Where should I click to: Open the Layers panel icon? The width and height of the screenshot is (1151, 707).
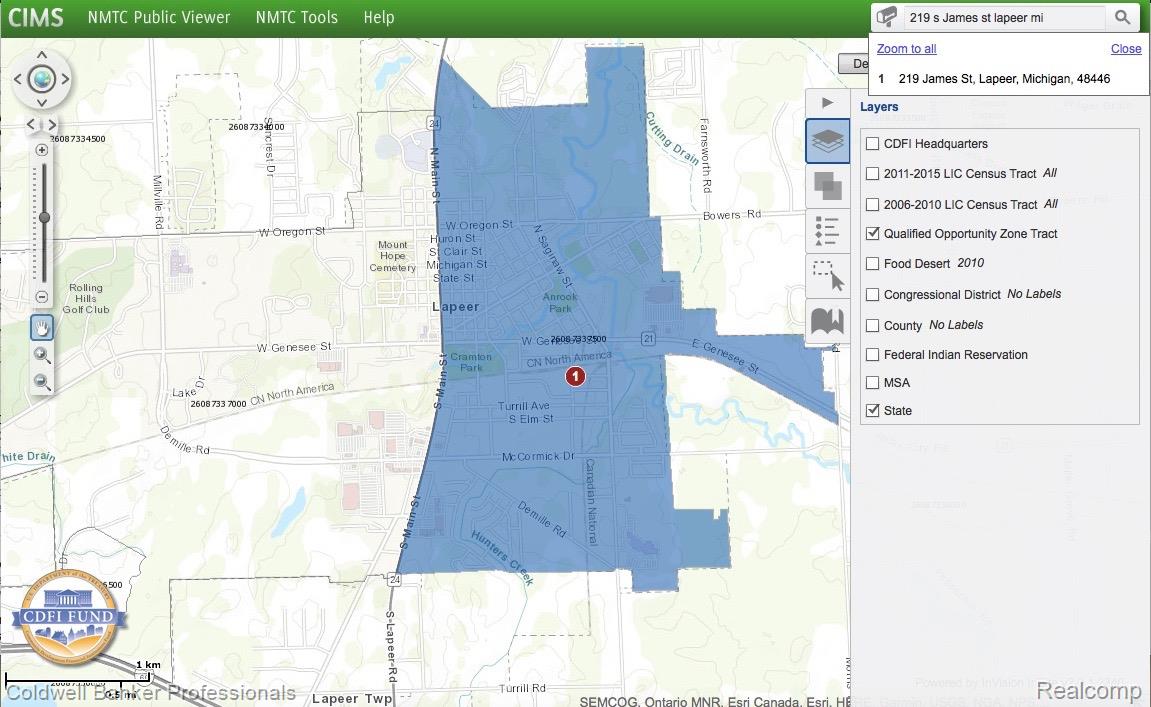pos(827,142)
